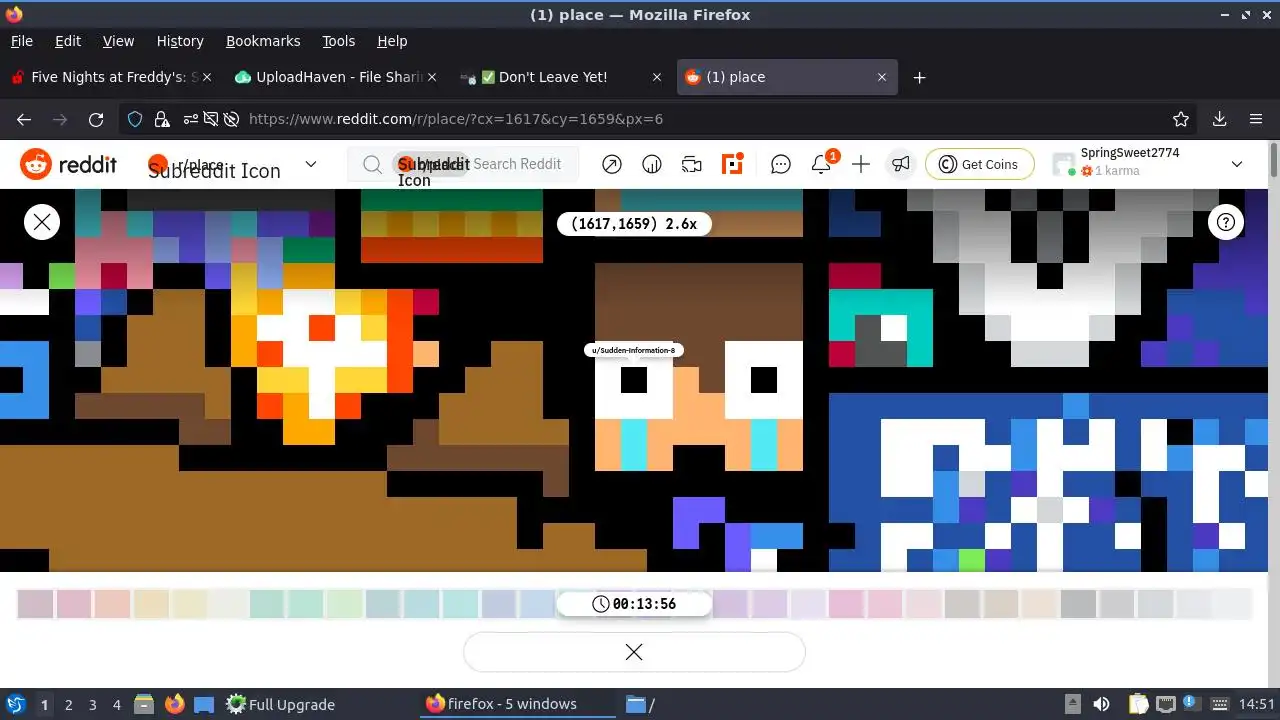The height and width of the screenshot is (720, 1280).
Task: Launch Firefox from the taskbar launcher
Action: click(174, 704)
